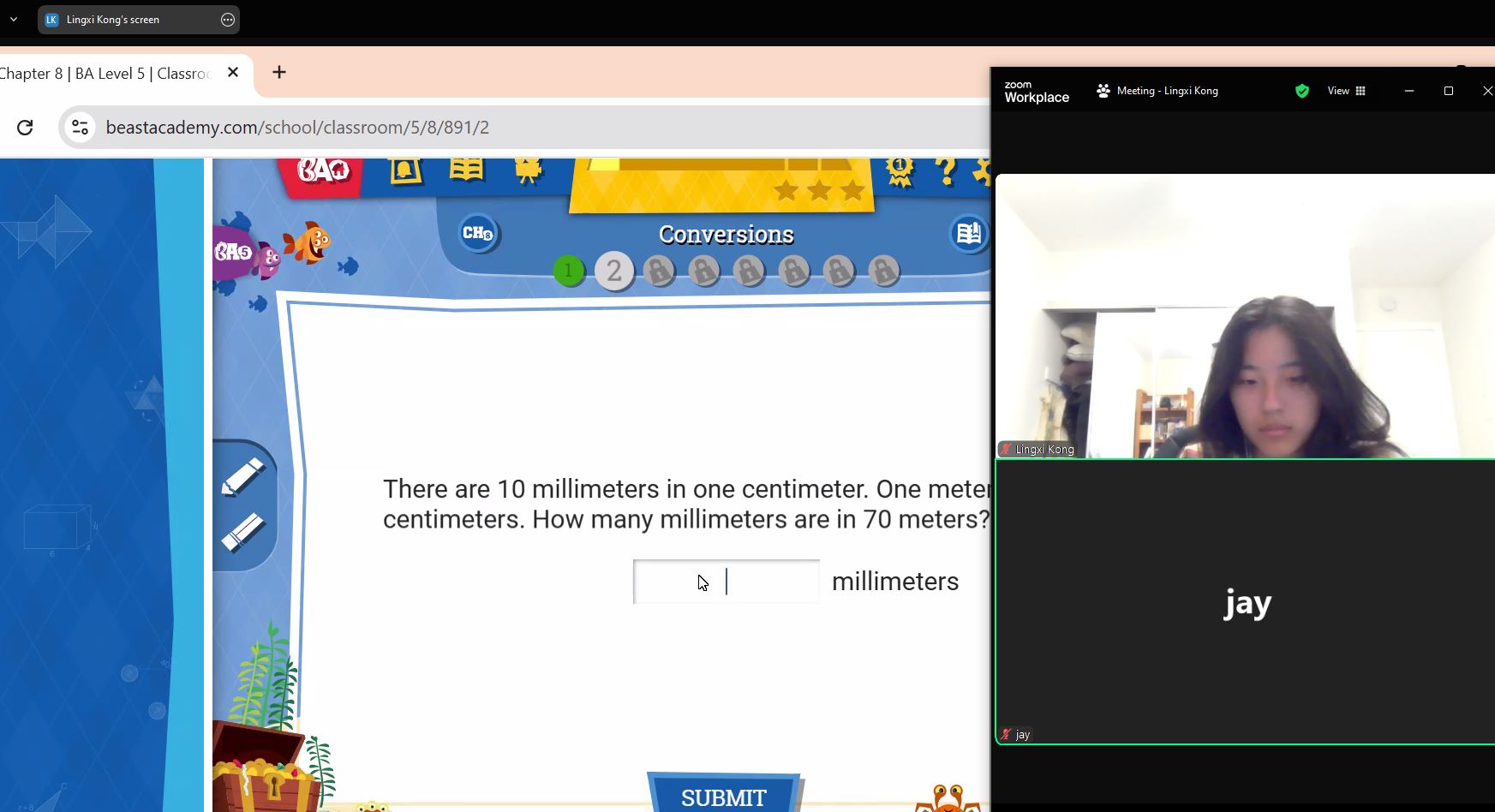Click the Zoom encryption shield icon
The image size is (1495, 812).
pyautogui.click(x=1302, y=91)
